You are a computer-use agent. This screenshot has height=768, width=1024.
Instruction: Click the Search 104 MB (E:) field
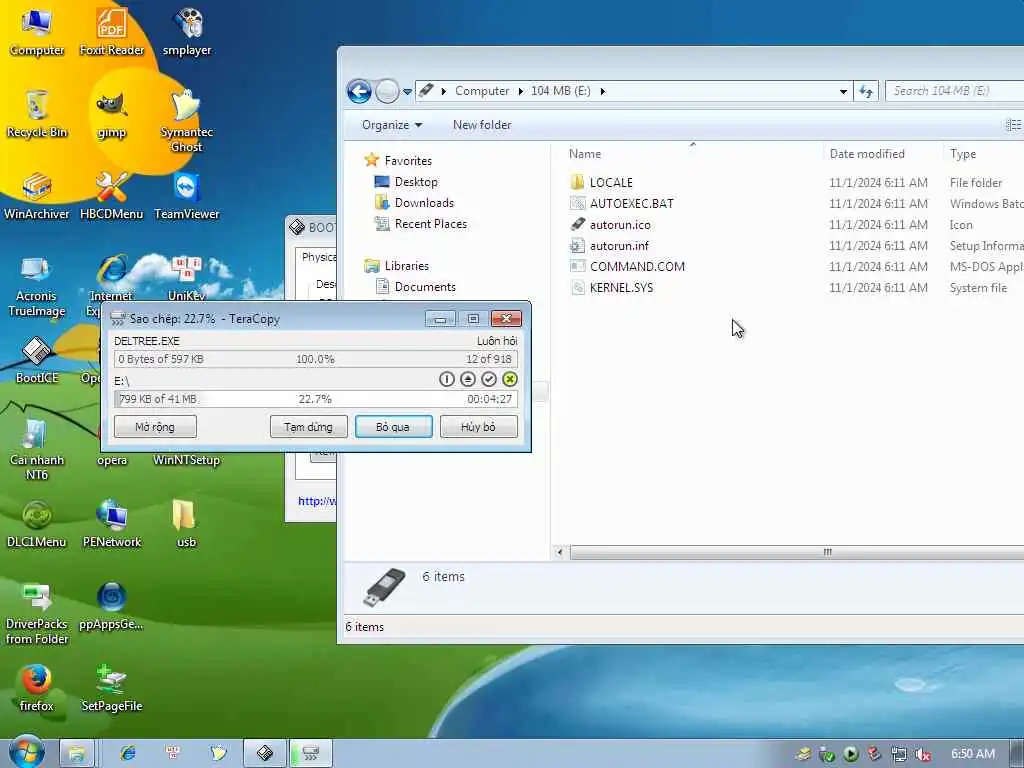pyautogui.click(x=955, y=91)
